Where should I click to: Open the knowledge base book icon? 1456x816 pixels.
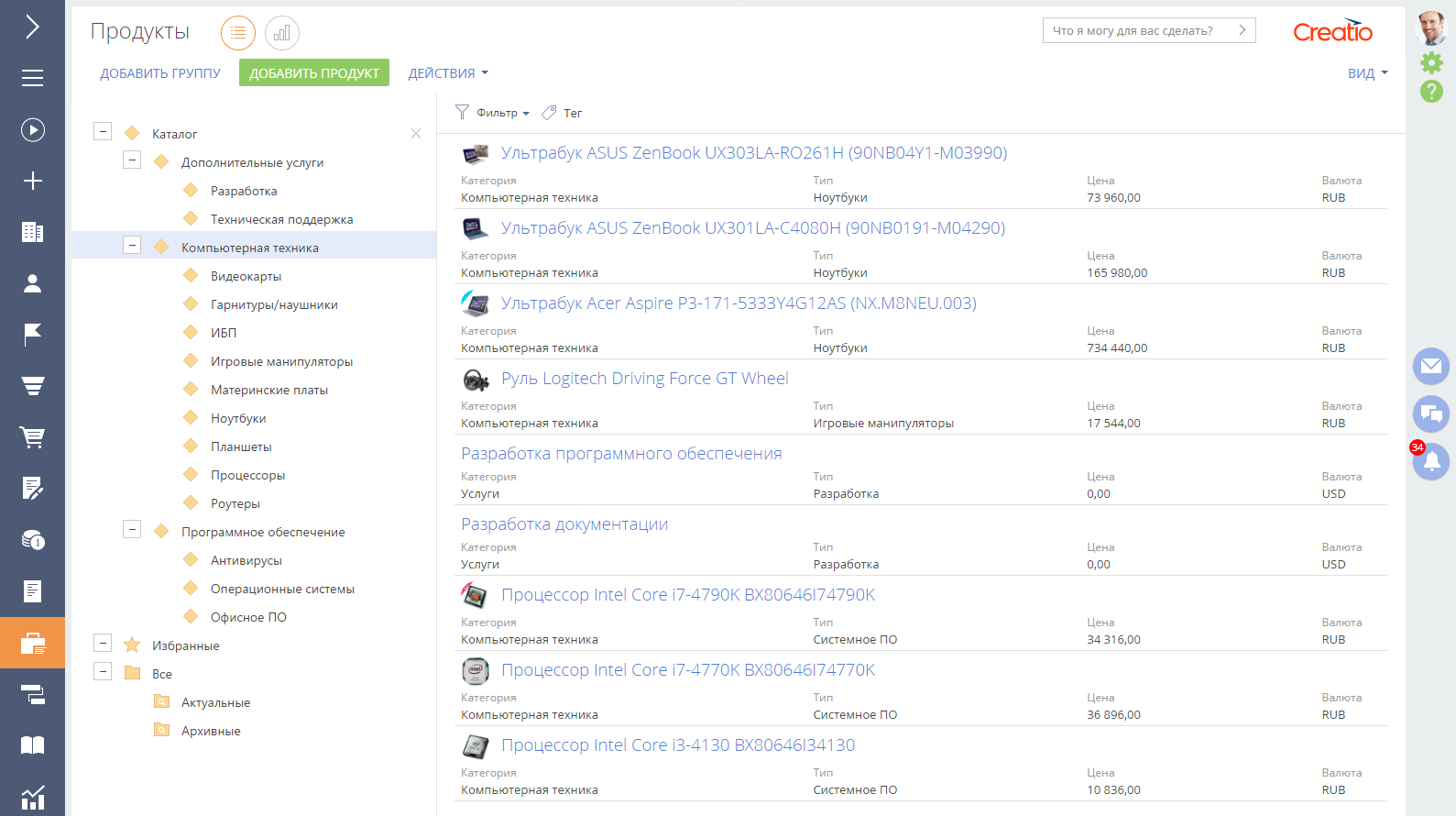(x=32, y=745)
